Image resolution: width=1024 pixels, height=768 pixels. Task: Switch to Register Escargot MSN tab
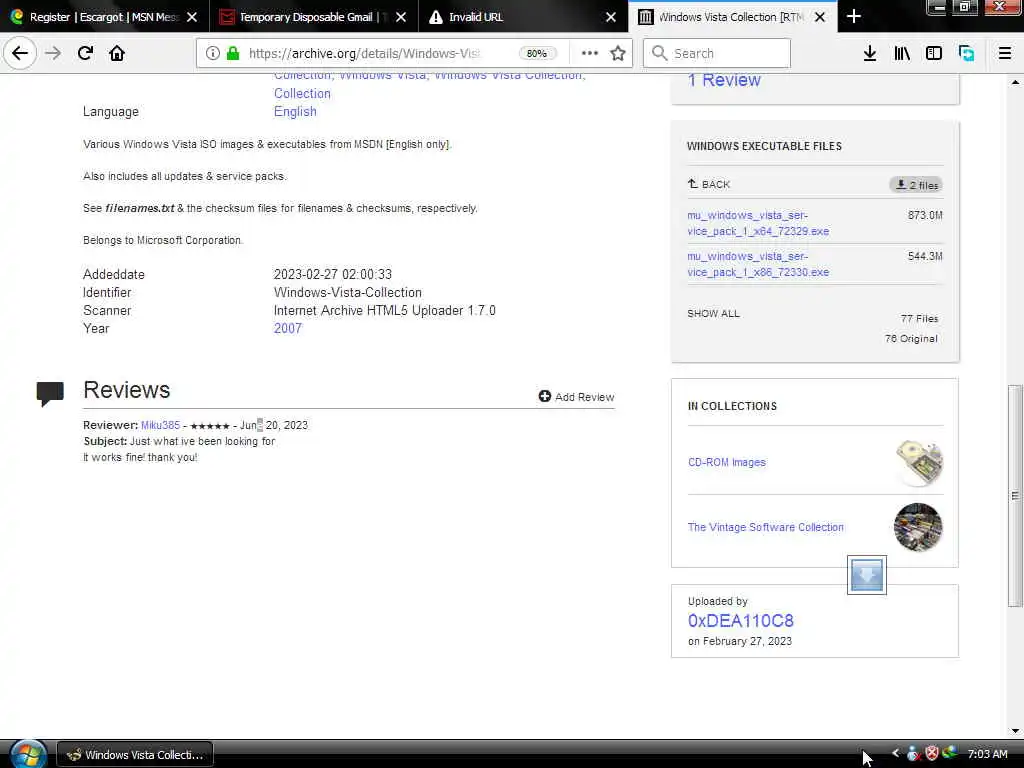(104, 16)
